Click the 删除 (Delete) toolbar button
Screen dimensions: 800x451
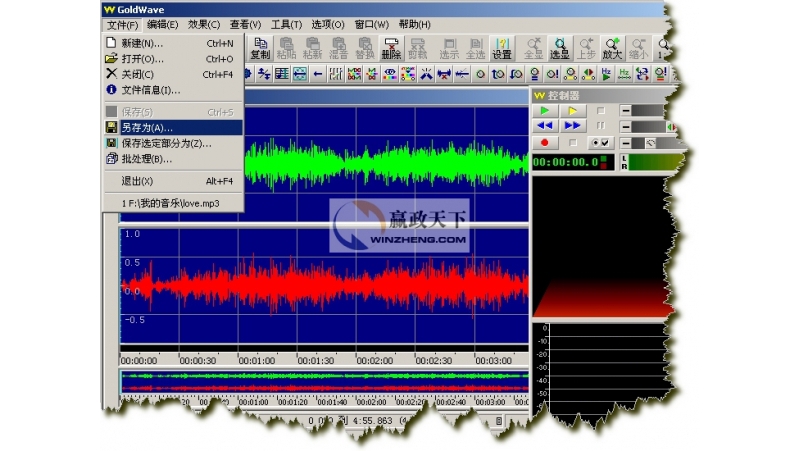391,48
